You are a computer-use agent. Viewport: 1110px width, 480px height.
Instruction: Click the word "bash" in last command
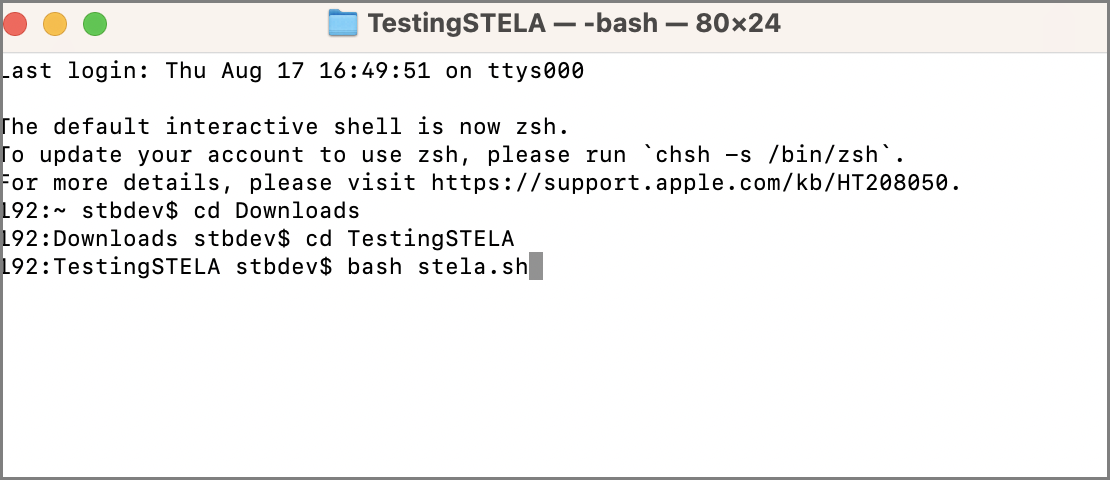click(374, 267)
